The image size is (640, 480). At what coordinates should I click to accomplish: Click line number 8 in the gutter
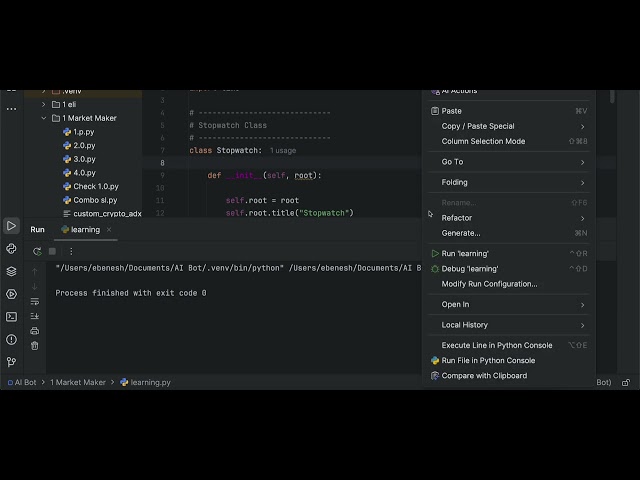(x=162, y=163)
